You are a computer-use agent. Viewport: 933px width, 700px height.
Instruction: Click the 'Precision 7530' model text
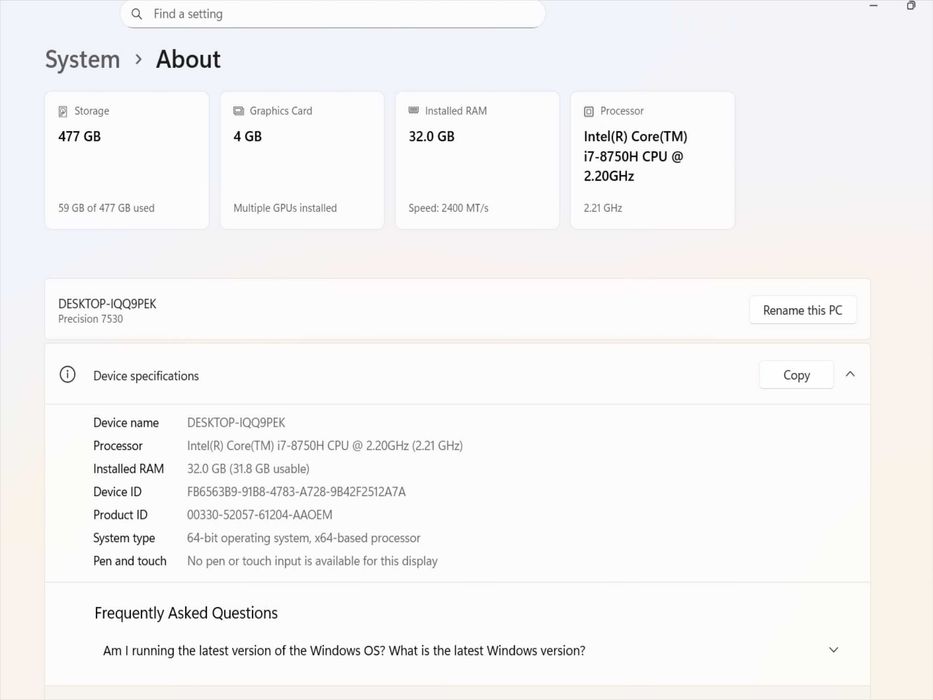90,319
